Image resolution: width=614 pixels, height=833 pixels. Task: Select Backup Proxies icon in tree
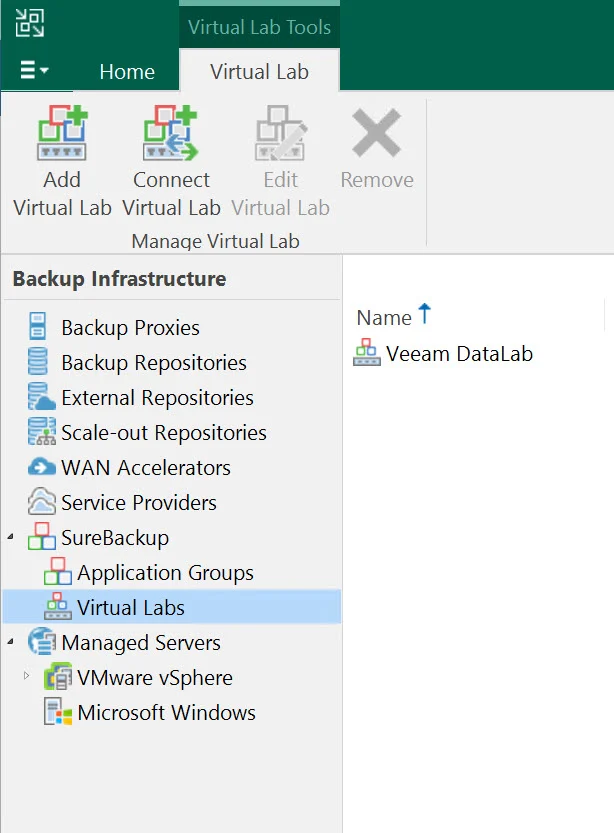pos(37,326)
